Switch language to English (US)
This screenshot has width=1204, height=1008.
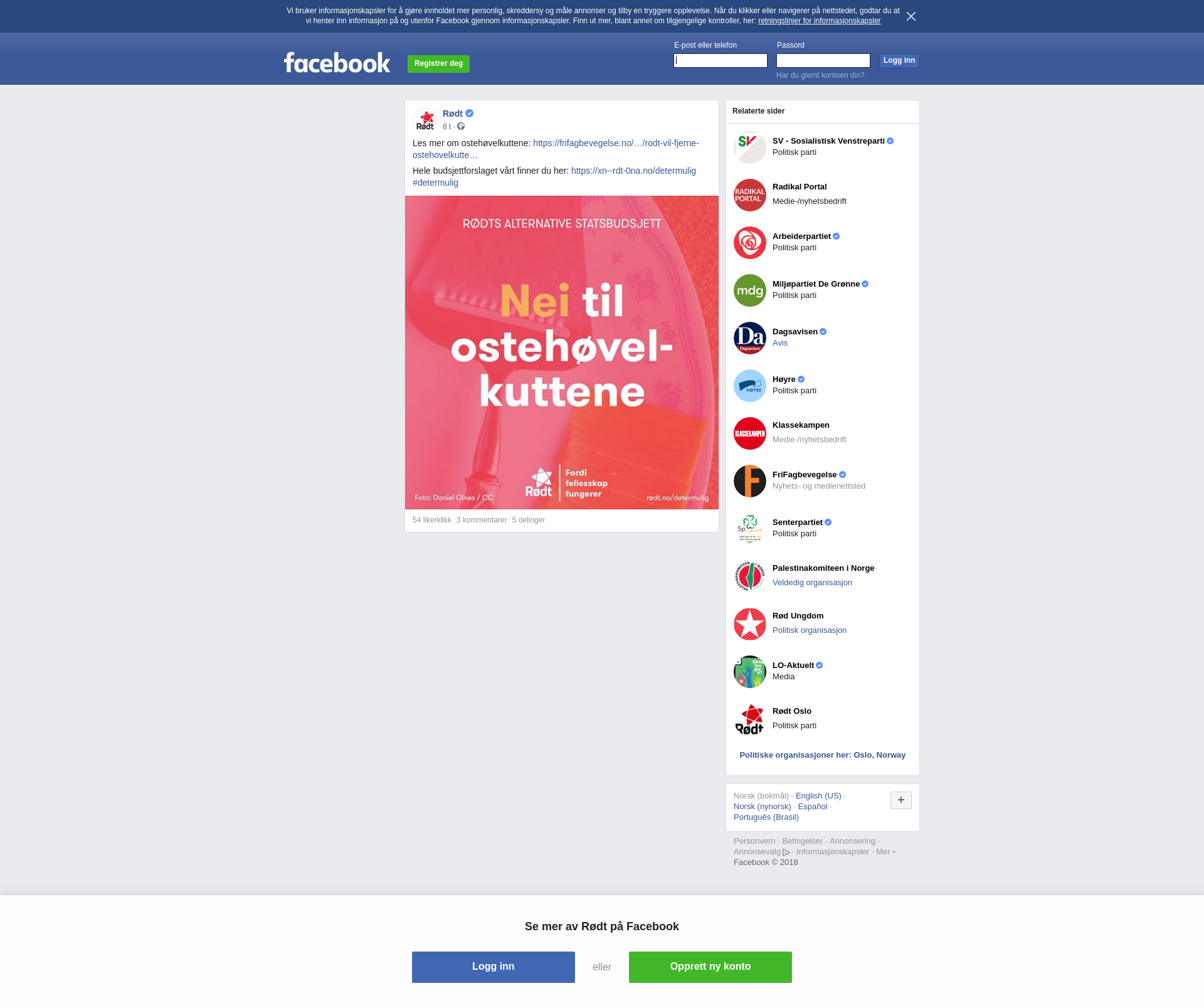pos(818,796)
